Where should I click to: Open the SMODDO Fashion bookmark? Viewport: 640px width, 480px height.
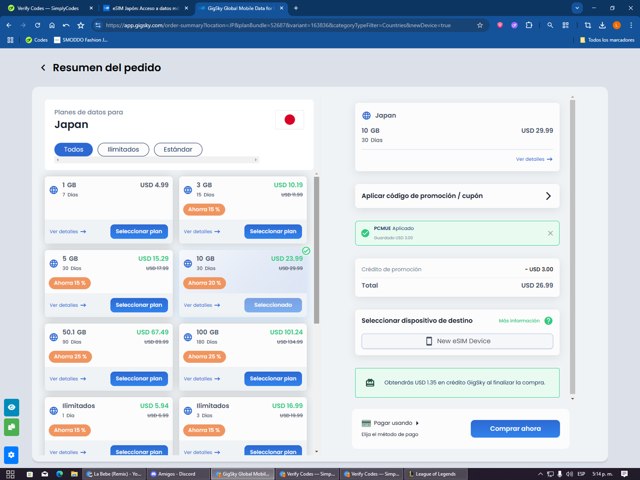click(x=81, y=40)
